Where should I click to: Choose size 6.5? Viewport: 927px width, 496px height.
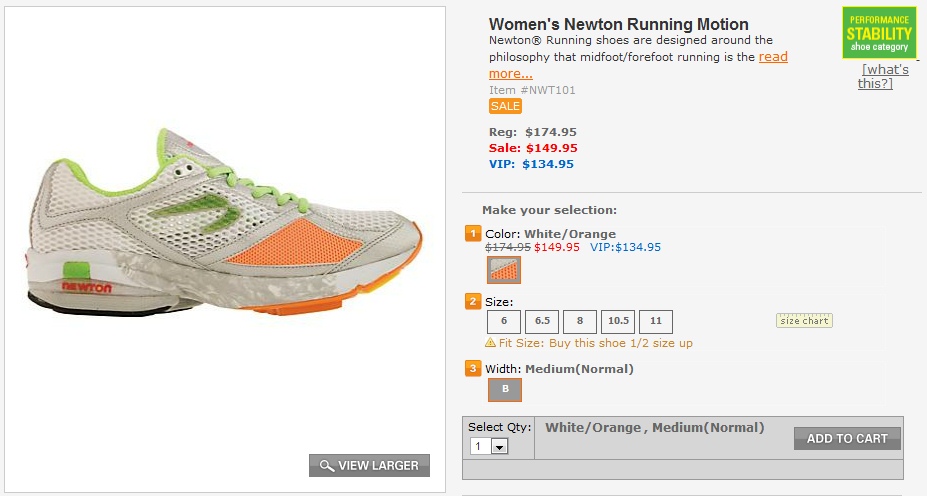(x=542, y=322)
